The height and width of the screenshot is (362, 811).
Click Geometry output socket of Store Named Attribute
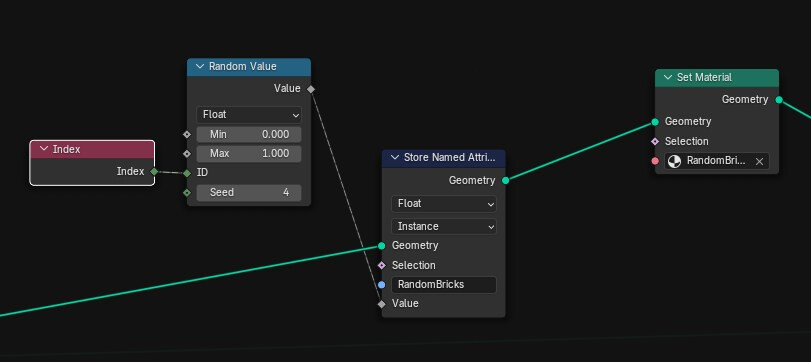(506, 180)
